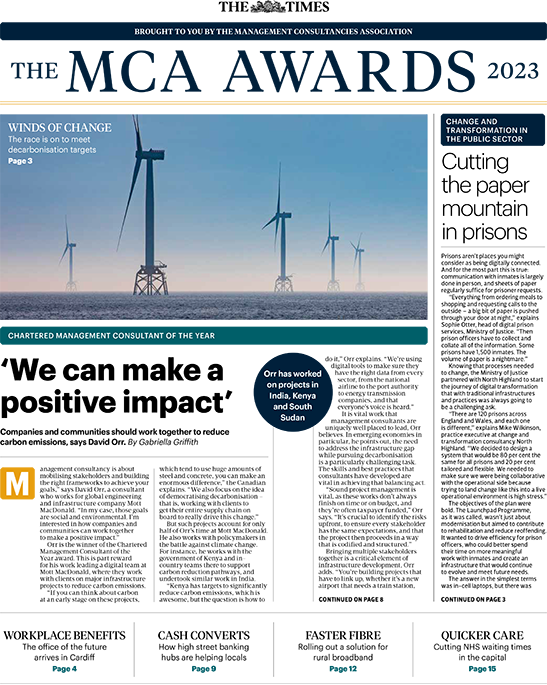
Task: Go to 'Page 4' teaser link
Action: (x=65, y=668)
